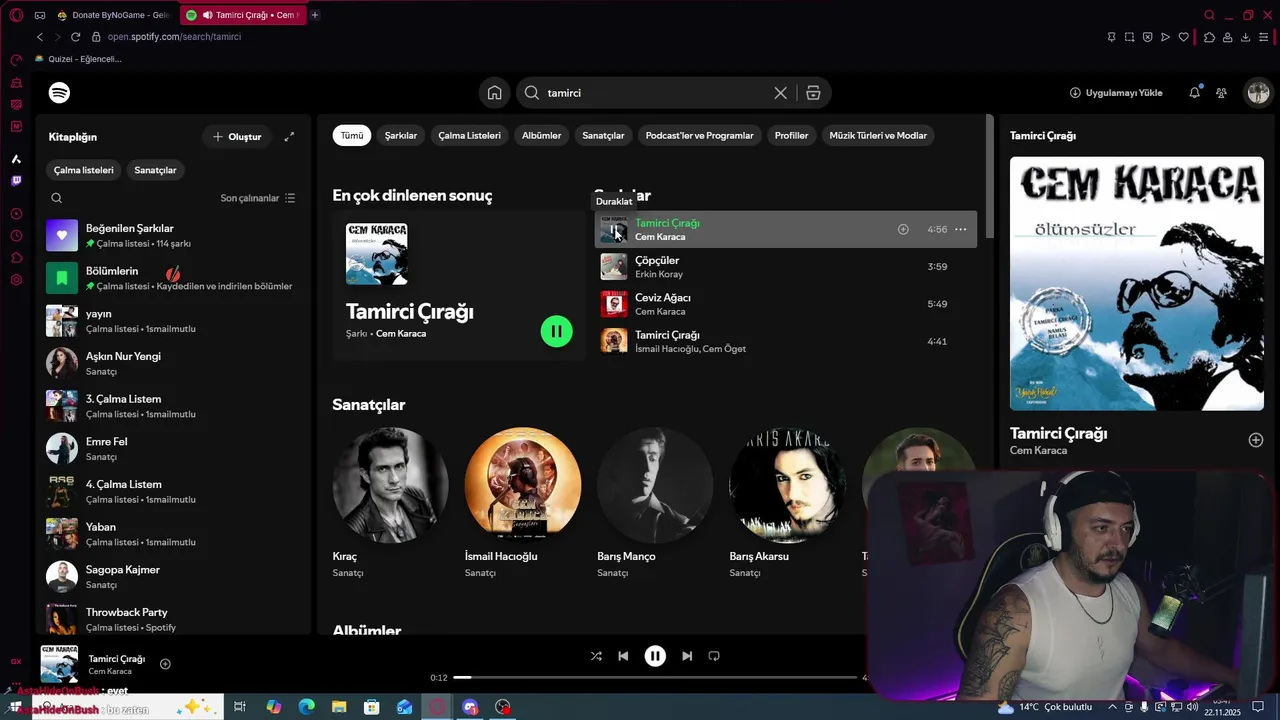Open Beğenilen Şarkılar playlist
Screen dimensions: 1280x720
point(173,236)
